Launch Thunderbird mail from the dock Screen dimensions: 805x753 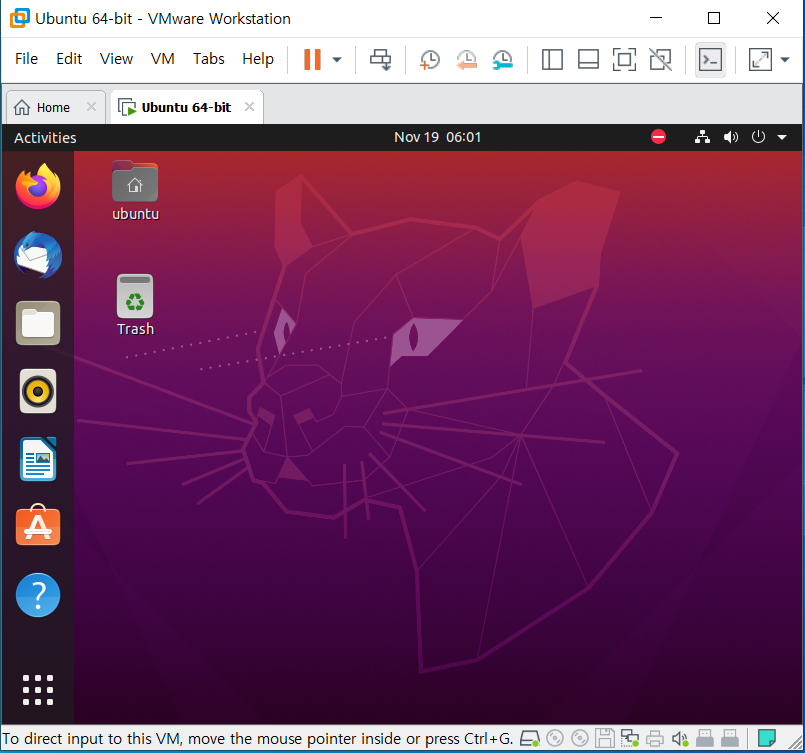[x=38, y=255]
